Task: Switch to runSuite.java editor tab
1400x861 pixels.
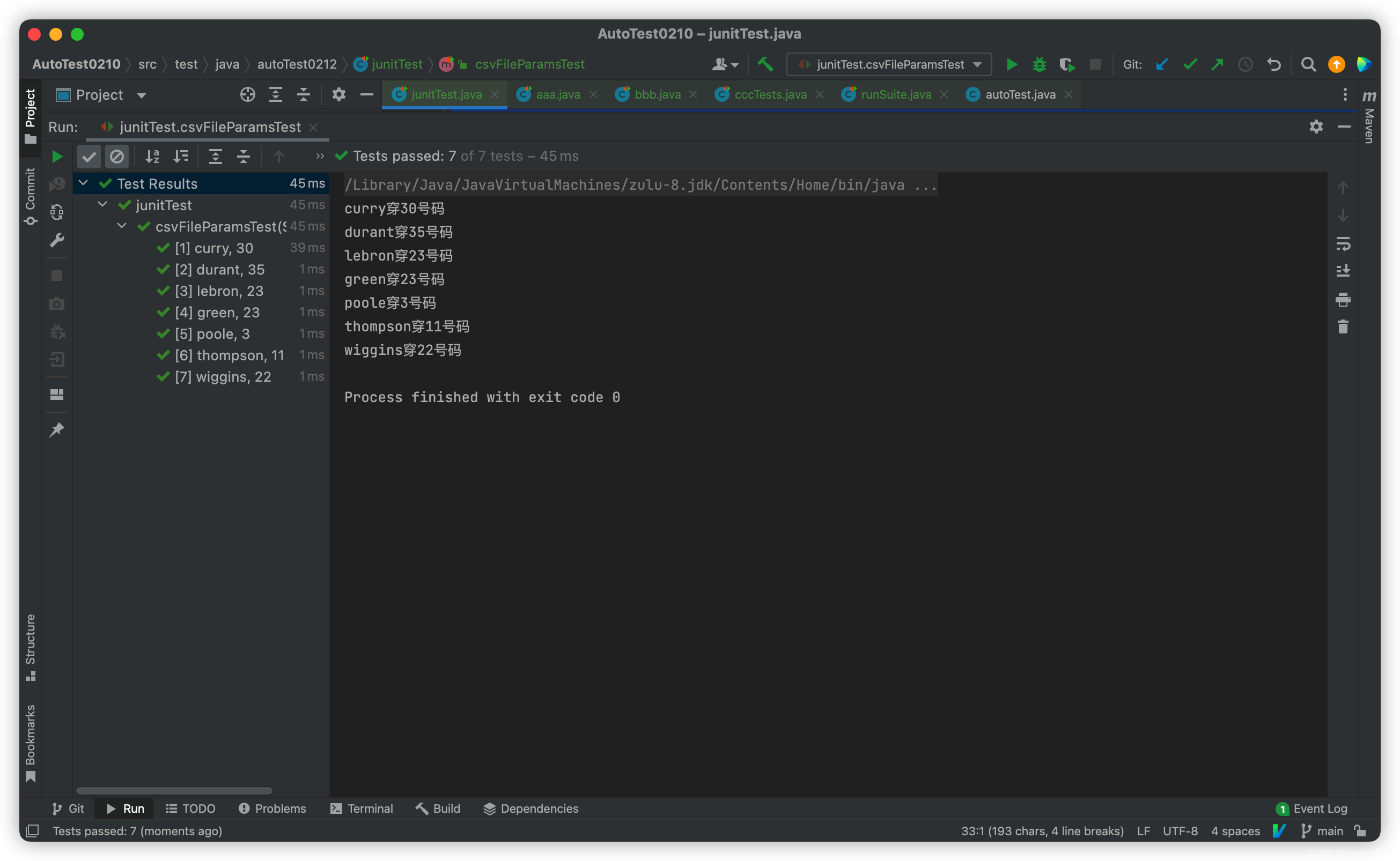Action: [x=896, y=94]
